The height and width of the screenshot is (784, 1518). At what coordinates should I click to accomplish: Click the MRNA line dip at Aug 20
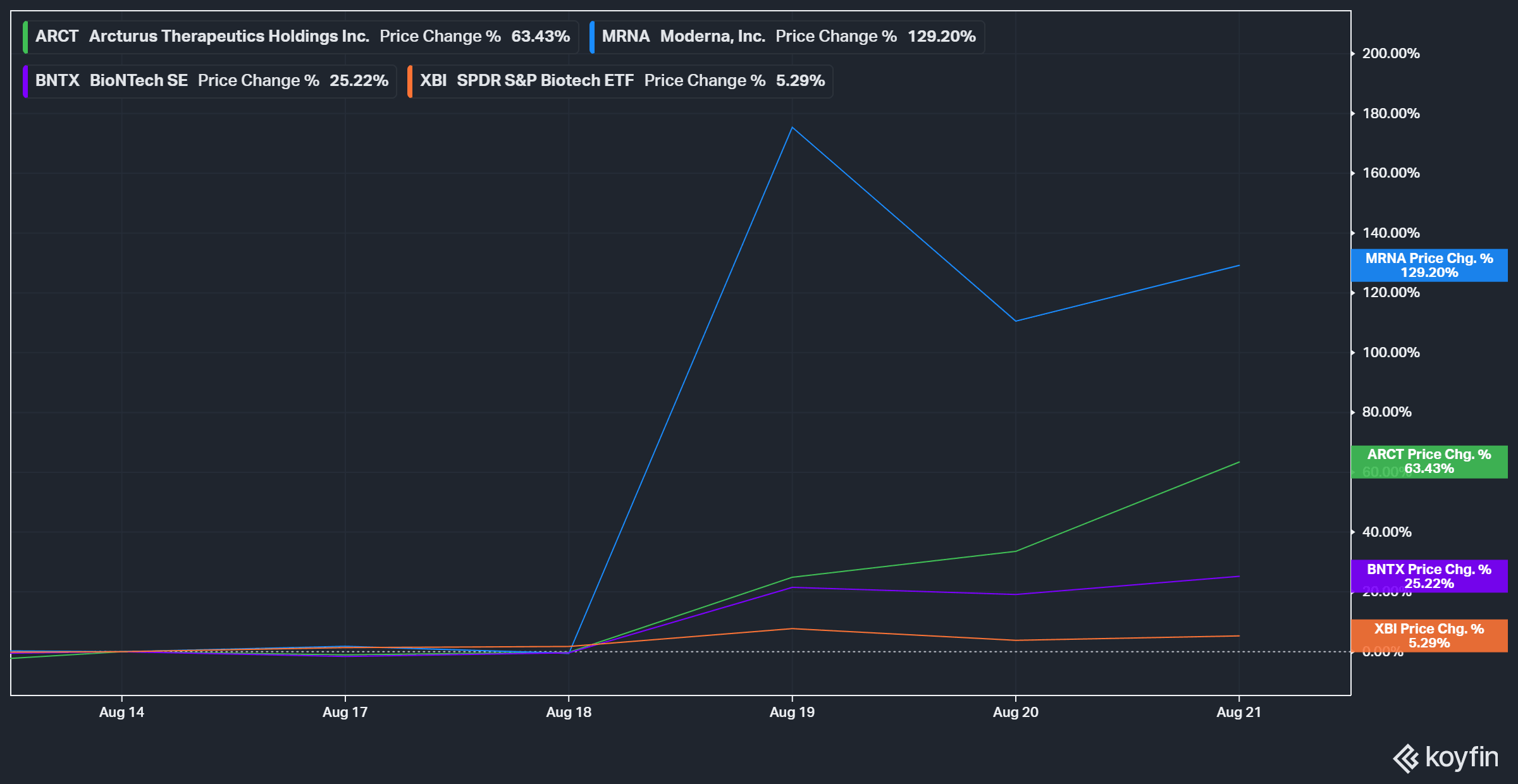(1016, 321)
